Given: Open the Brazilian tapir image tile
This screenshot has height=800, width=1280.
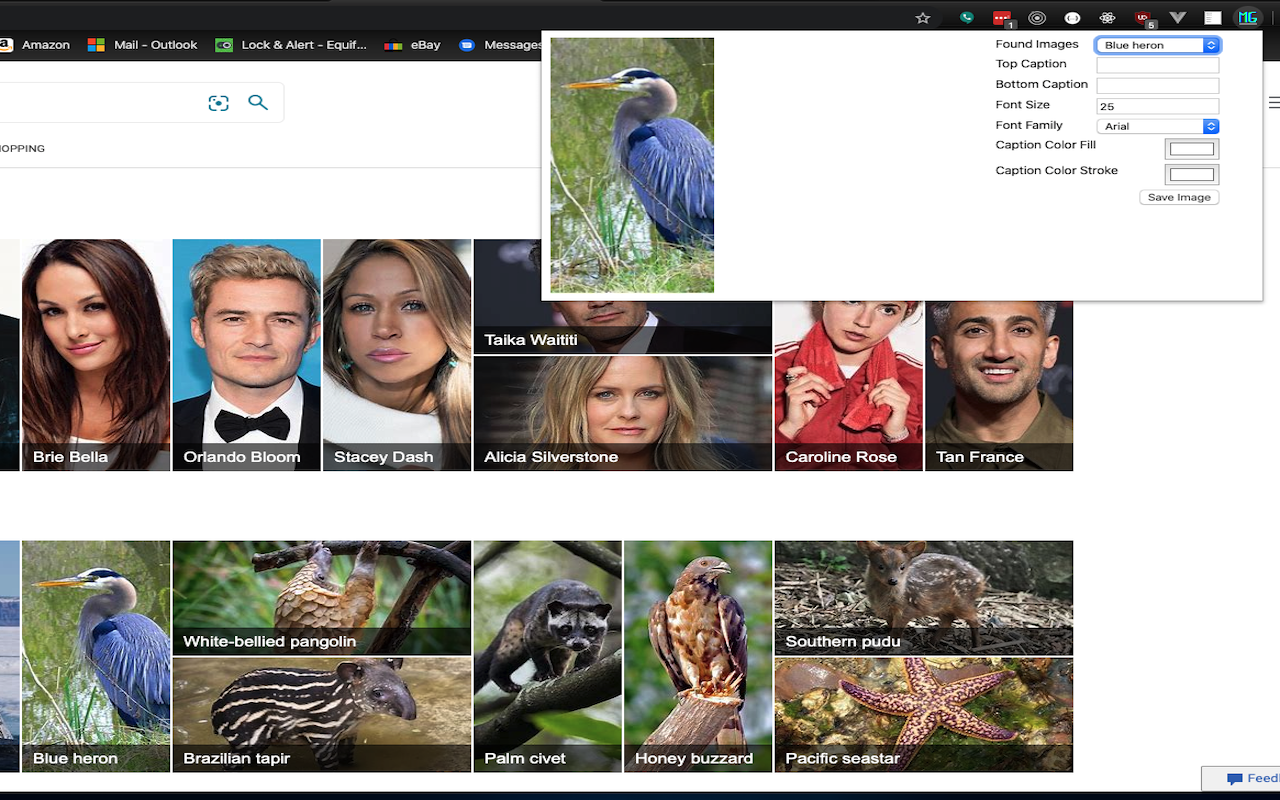Looking at the screenshot, I should click(322, 715).
